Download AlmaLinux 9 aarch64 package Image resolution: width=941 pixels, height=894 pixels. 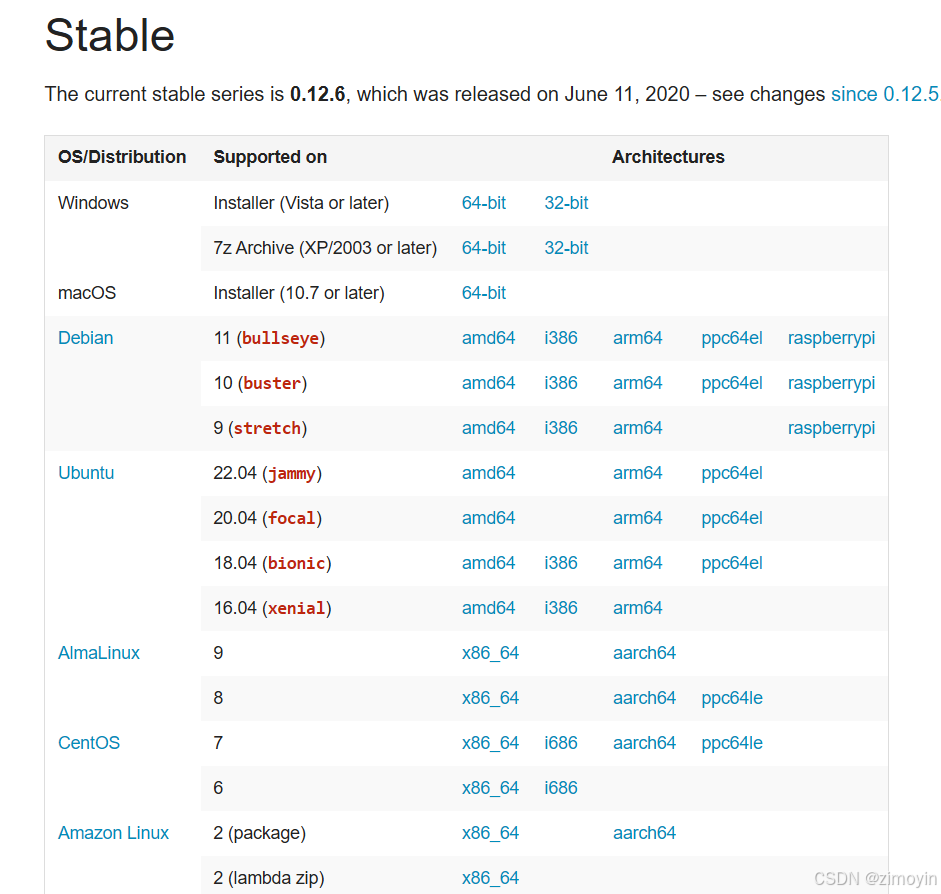[644, 653]
